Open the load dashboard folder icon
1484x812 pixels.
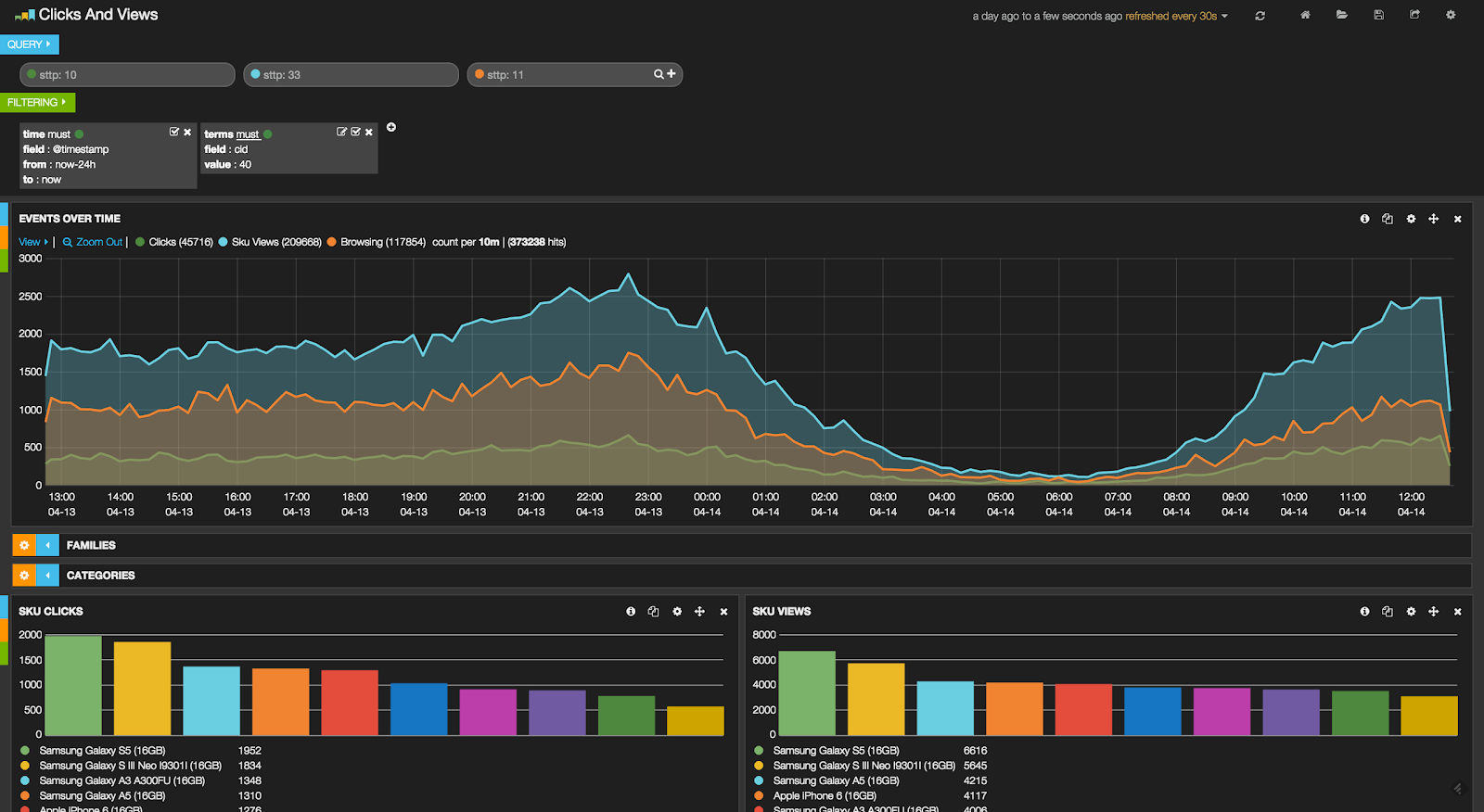[1342, 15]
